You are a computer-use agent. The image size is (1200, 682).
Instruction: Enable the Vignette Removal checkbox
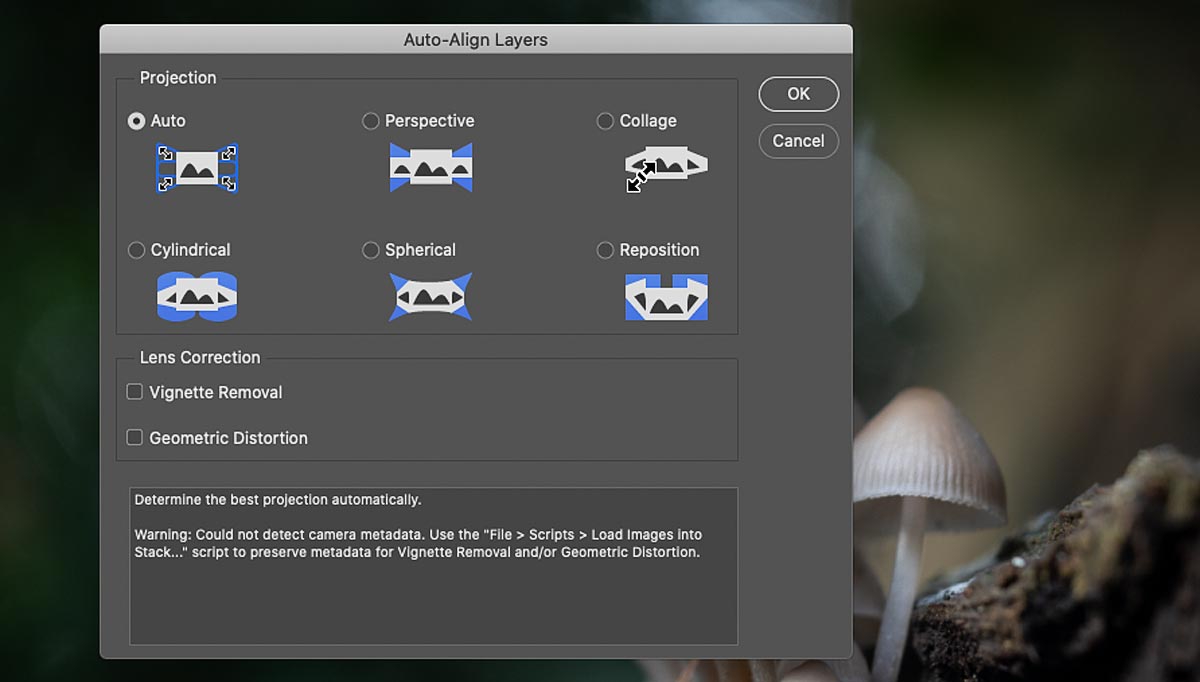click(x=135, y=392)
